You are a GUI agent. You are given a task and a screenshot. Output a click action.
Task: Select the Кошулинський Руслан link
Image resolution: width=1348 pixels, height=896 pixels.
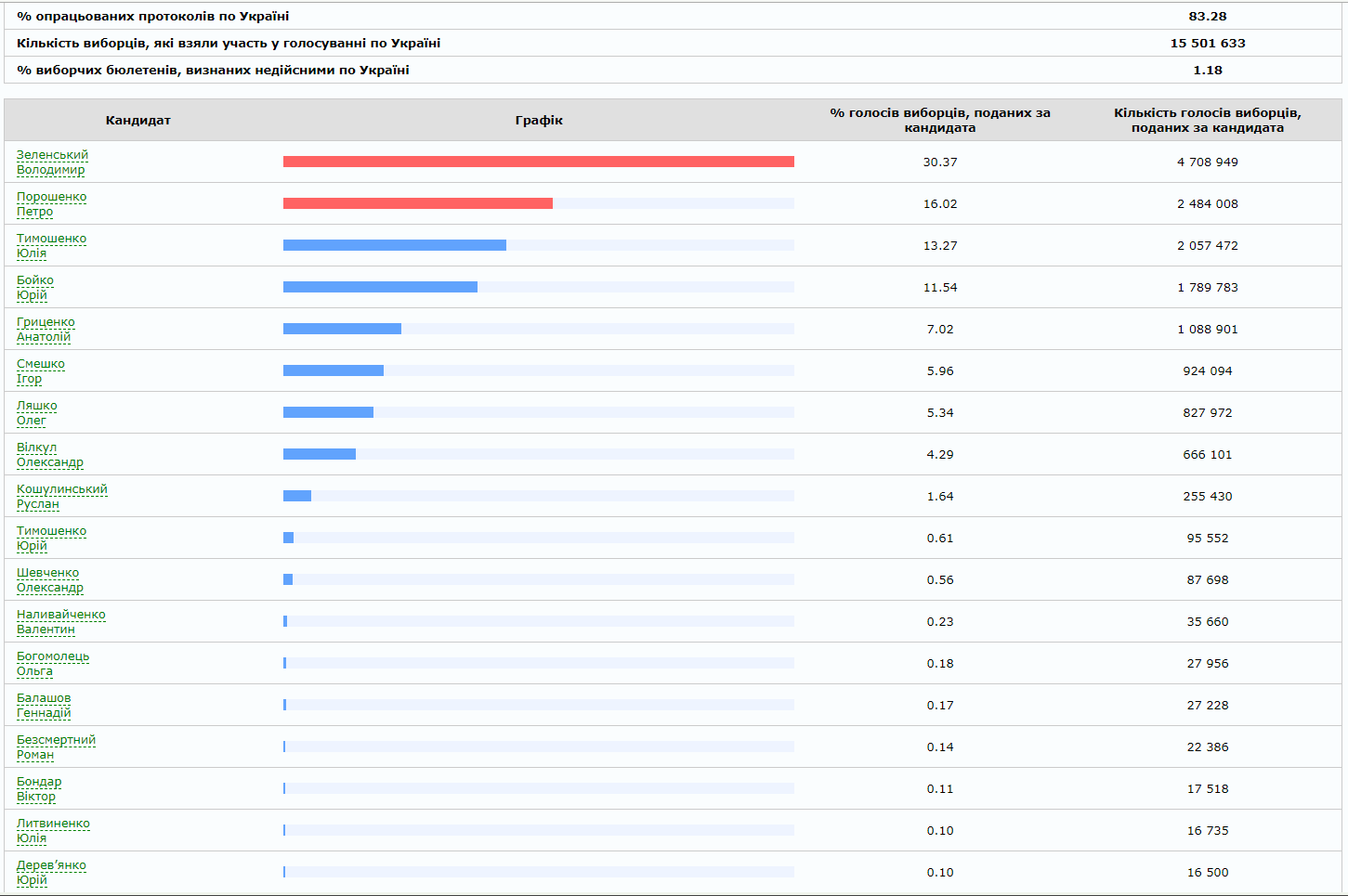[x=61, y=489]
